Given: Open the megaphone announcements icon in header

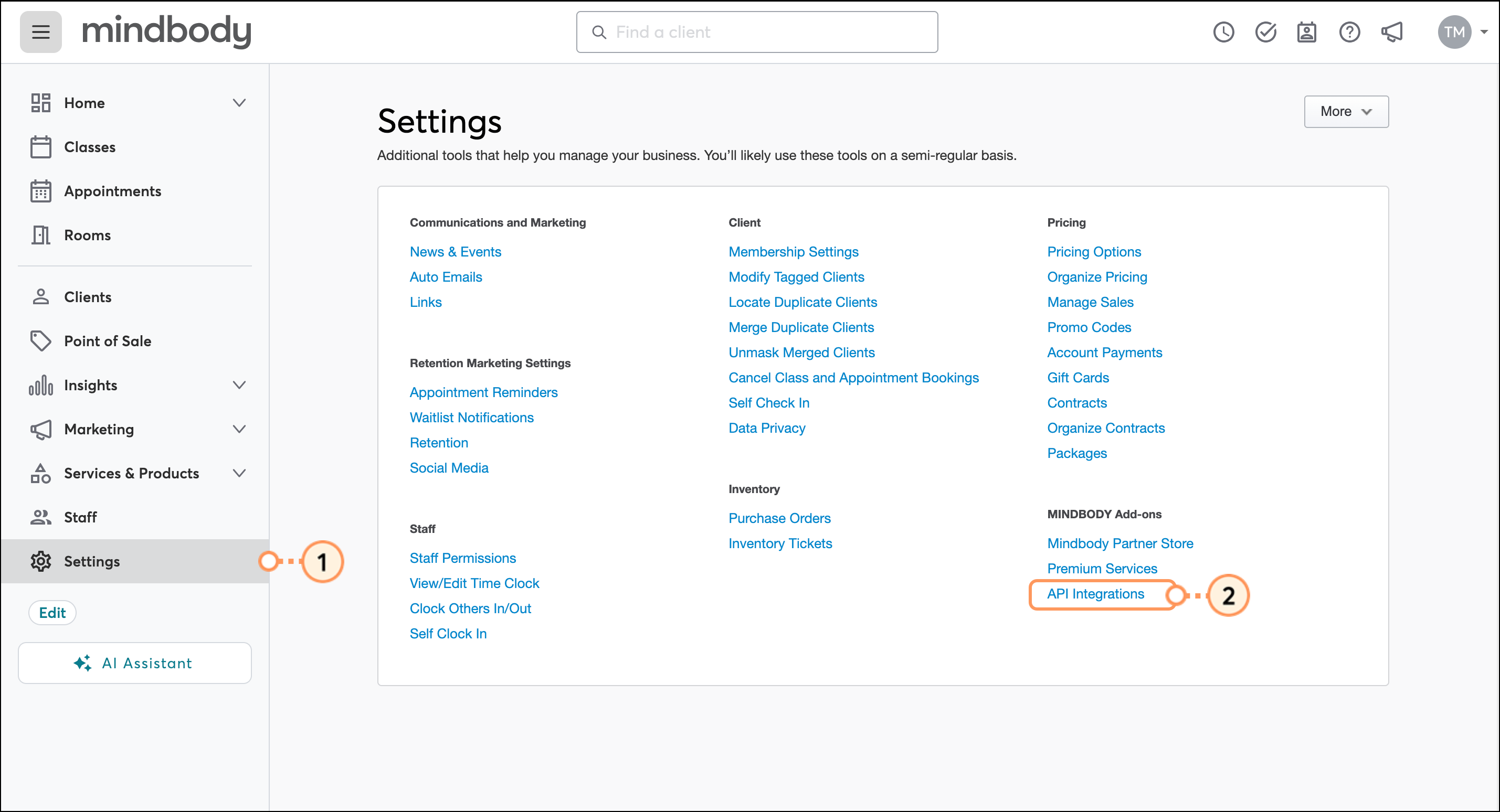Looking at the screenshot, I should tap(1392, 32).
